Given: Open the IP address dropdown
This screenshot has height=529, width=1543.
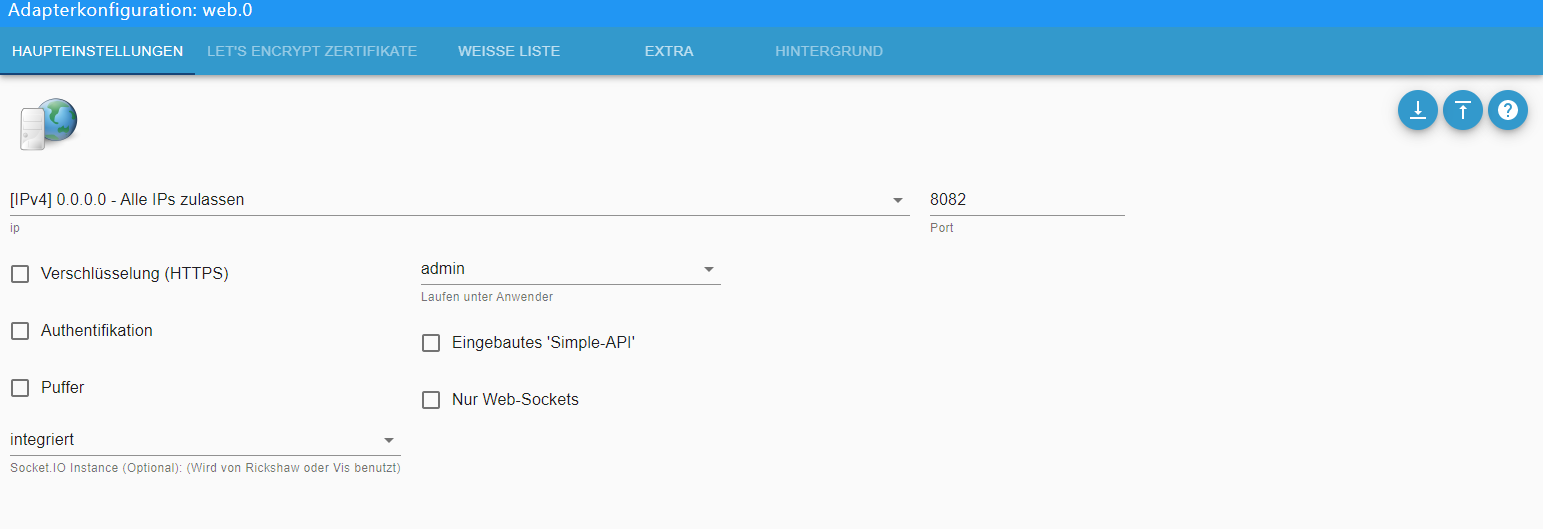Looking at the screenshot, I should (459, 200).
